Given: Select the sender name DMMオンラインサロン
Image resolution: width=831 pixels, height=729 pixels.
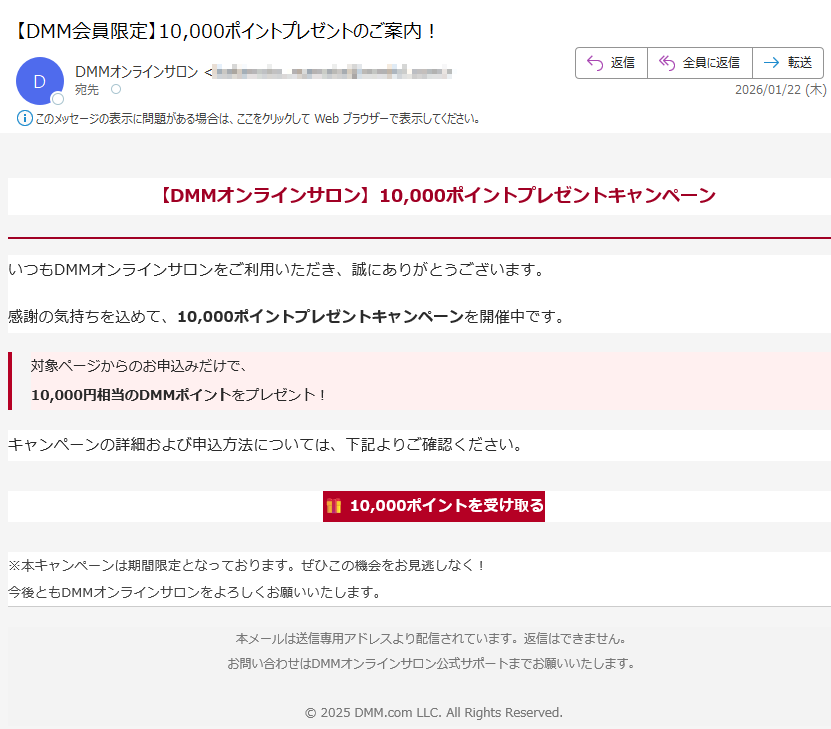Looking at the screenshot, I should pyautogui.click(x=136, y=72).
